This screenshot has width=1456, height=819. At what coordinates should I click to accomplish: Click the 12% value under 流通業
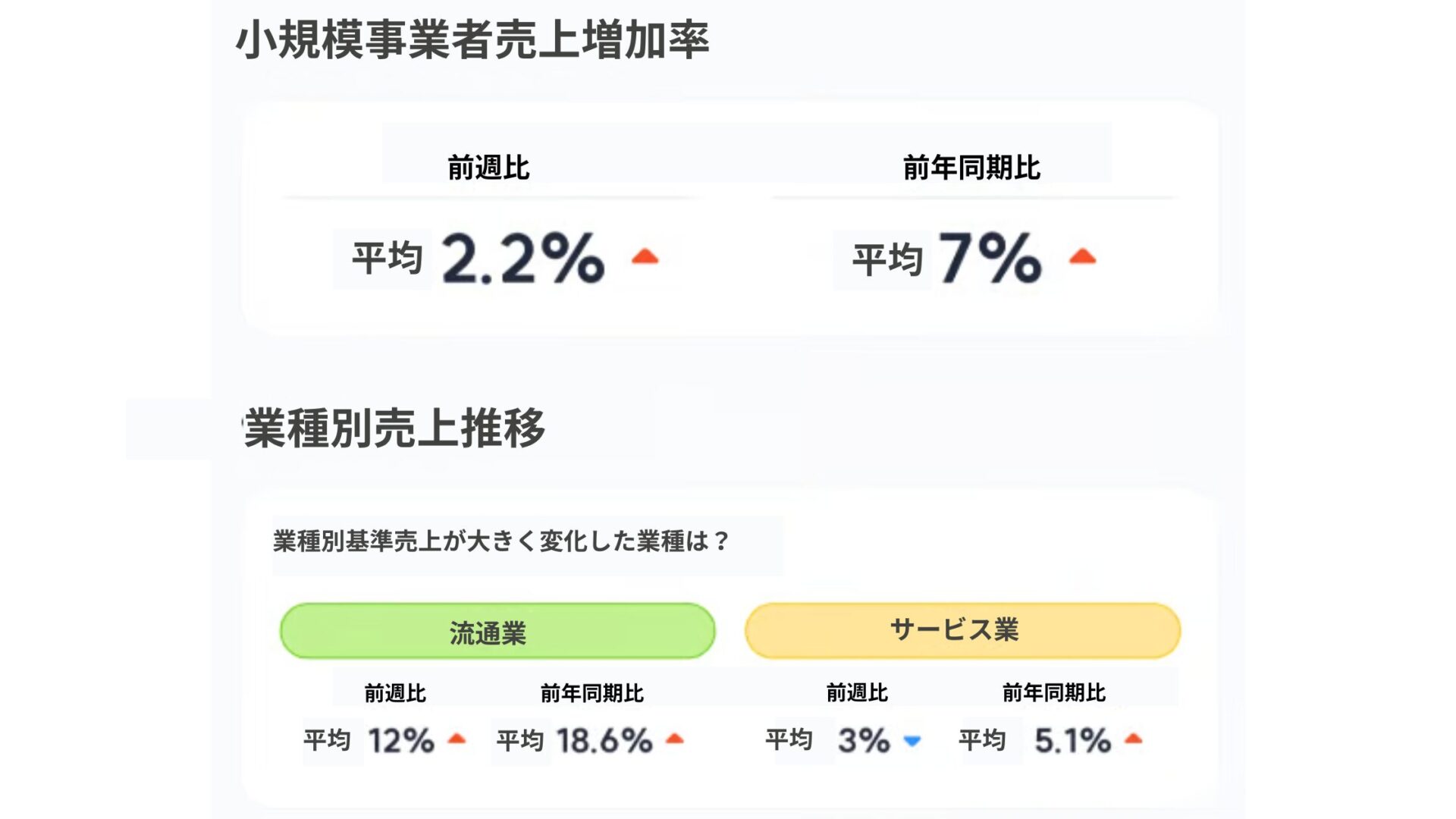click(x=401, y=740)
